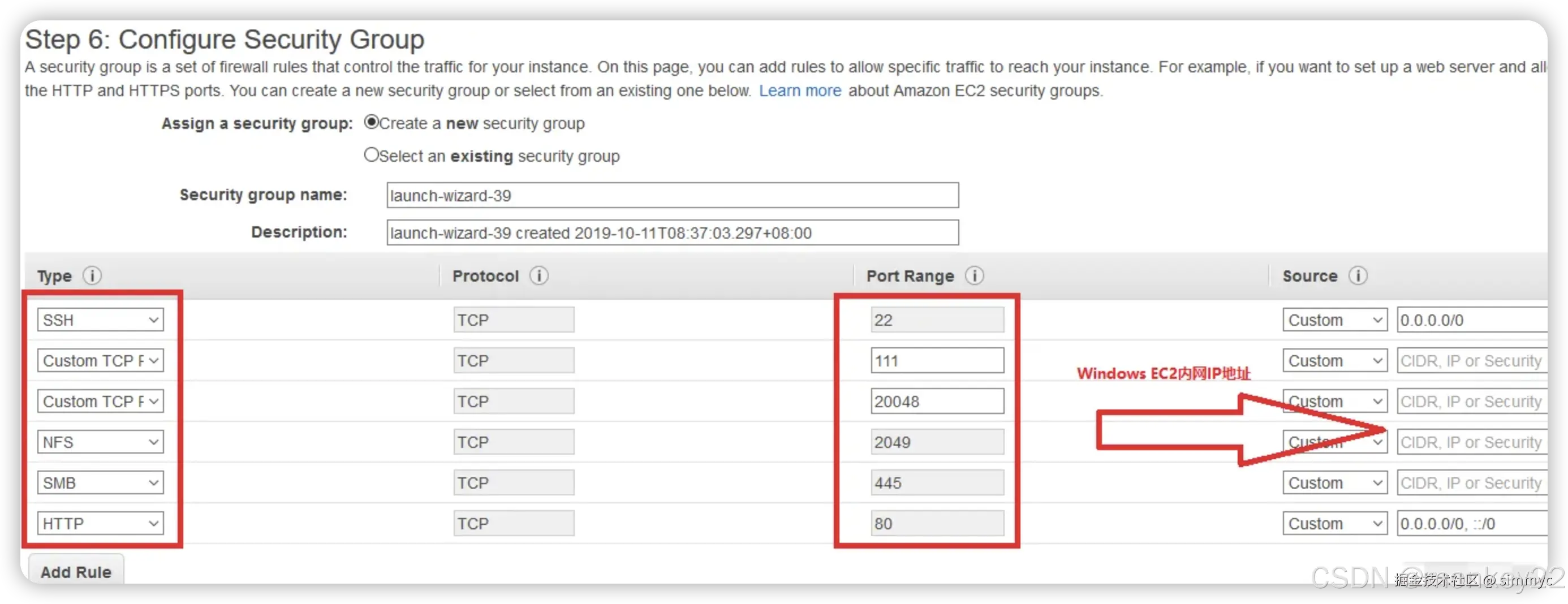Open the NFS type dropdown
The height and width of the screenshot is (604, 1568).
point(101,442)
